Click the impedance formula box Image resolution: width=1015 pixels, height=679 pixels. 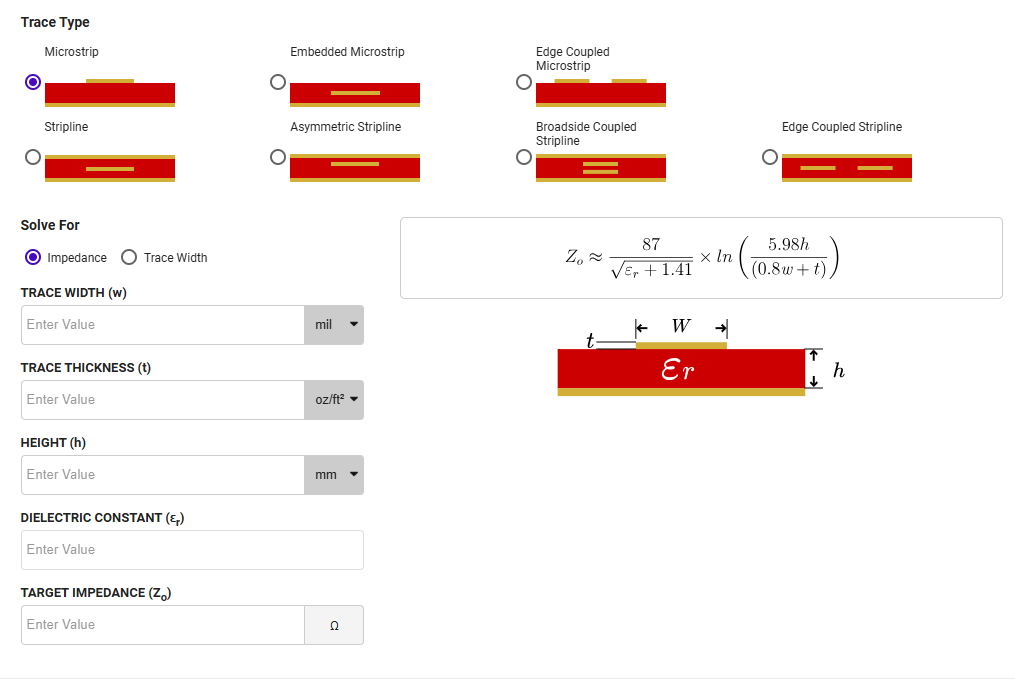[701, 258]
